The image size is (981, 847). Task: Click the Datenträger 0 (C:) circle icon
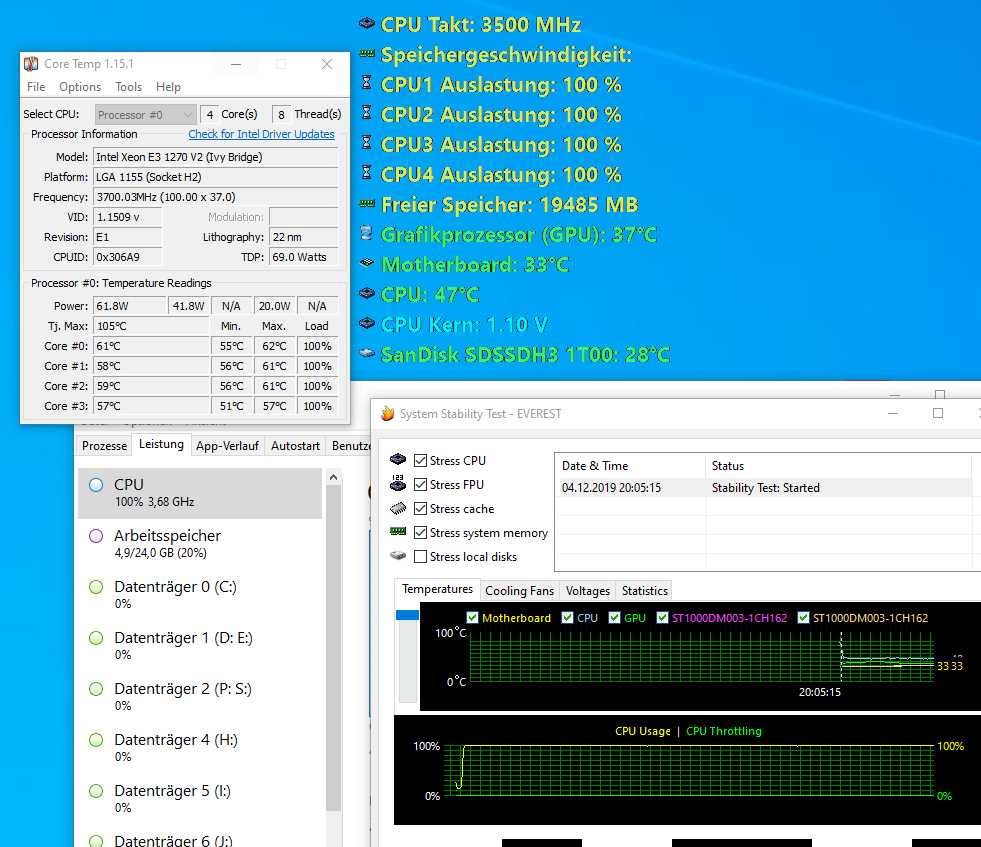[96, 587]
